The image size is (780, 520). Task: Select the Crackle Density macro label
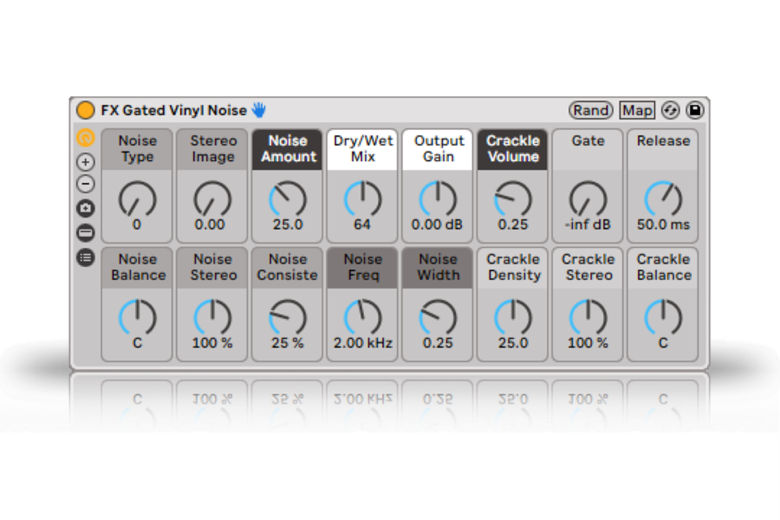point(513,267)
